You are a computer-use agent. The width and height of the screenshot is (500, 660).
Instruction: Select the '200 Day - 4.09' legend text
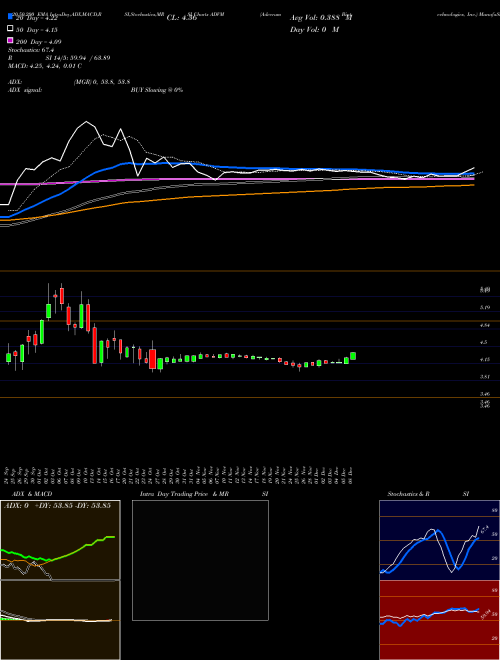[x=38, y=42]
